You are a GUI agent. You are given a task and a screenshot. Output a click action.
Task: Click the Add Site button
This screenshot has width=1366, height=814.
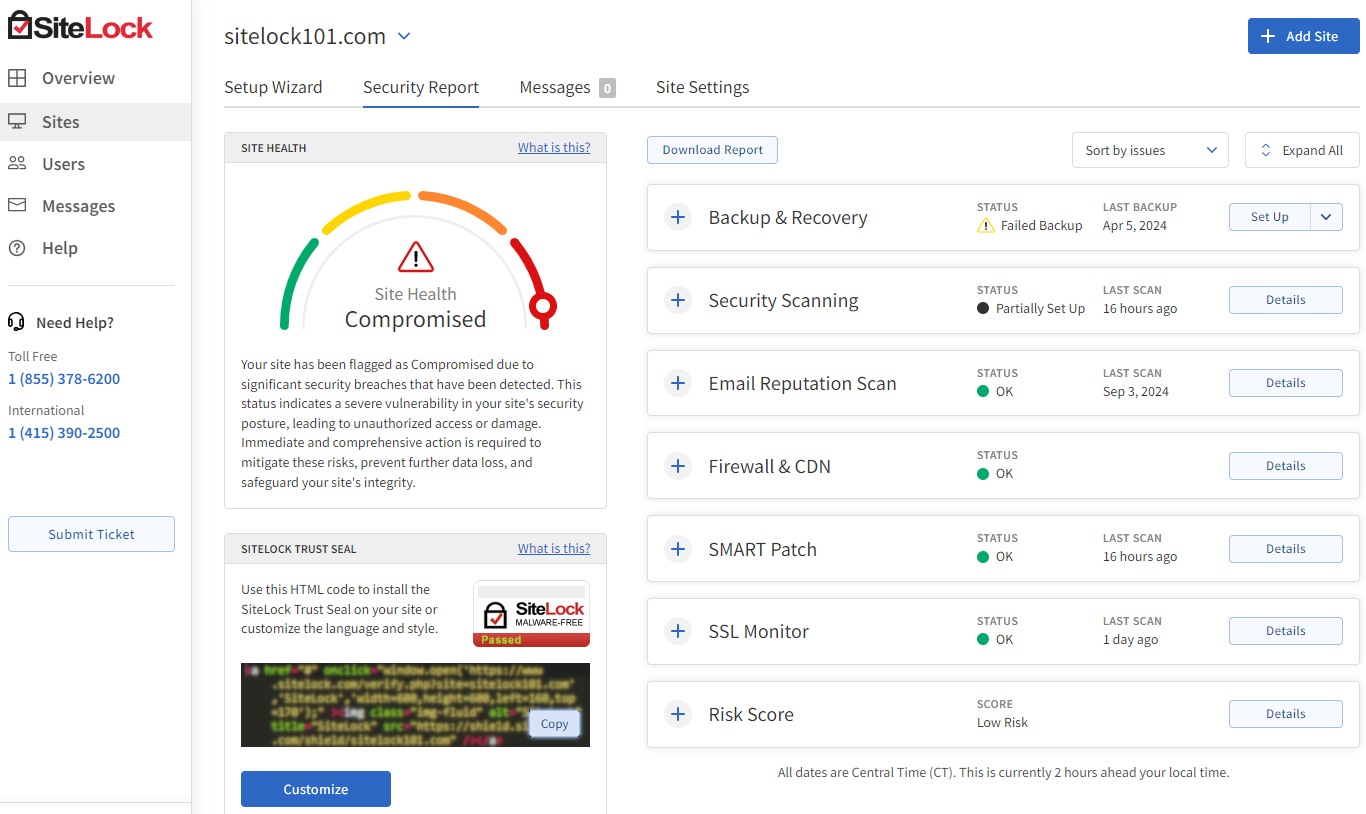click(x=1303, y=36)
